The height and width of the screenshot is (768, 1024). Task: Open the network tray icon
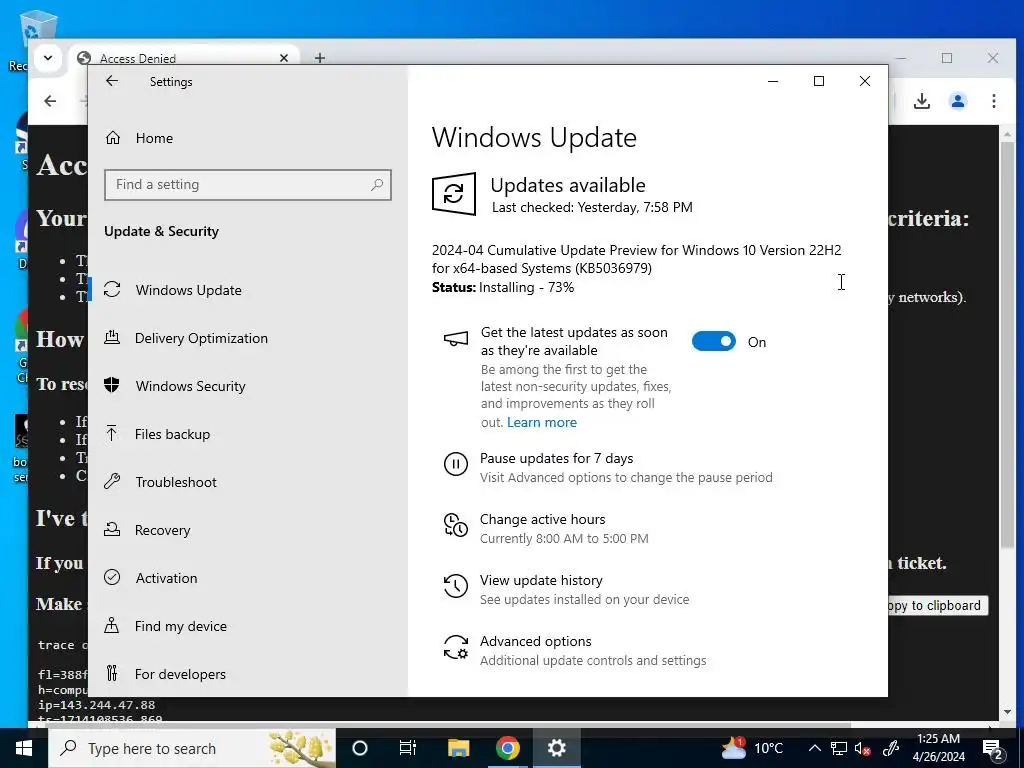[x=839, y=748]
